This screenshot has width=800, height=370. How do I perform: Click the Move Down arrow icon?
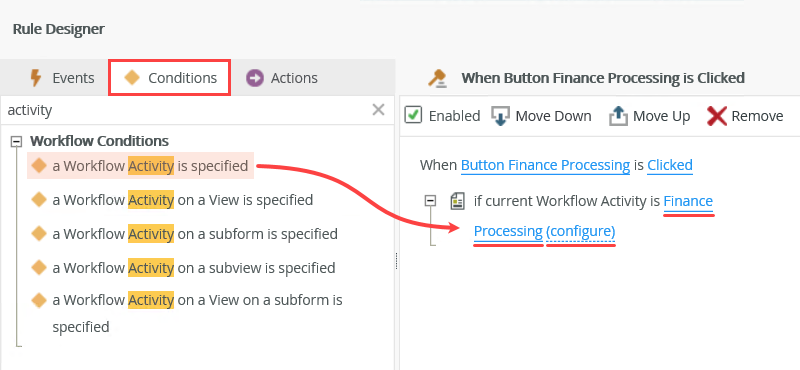click(501, 116)
